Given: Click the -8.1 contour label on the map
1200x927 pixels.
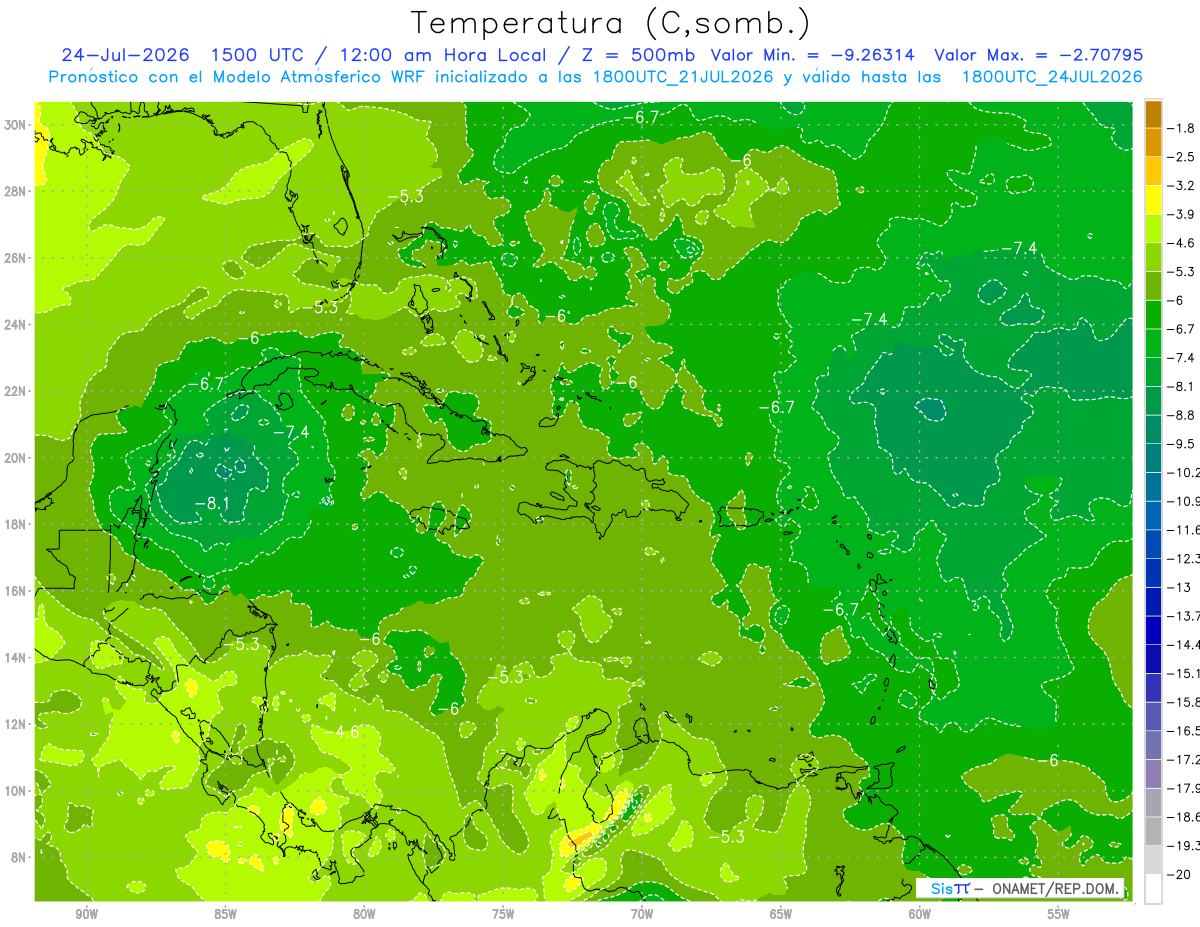Looking at the screenshot, I should (x=210, y=504).
